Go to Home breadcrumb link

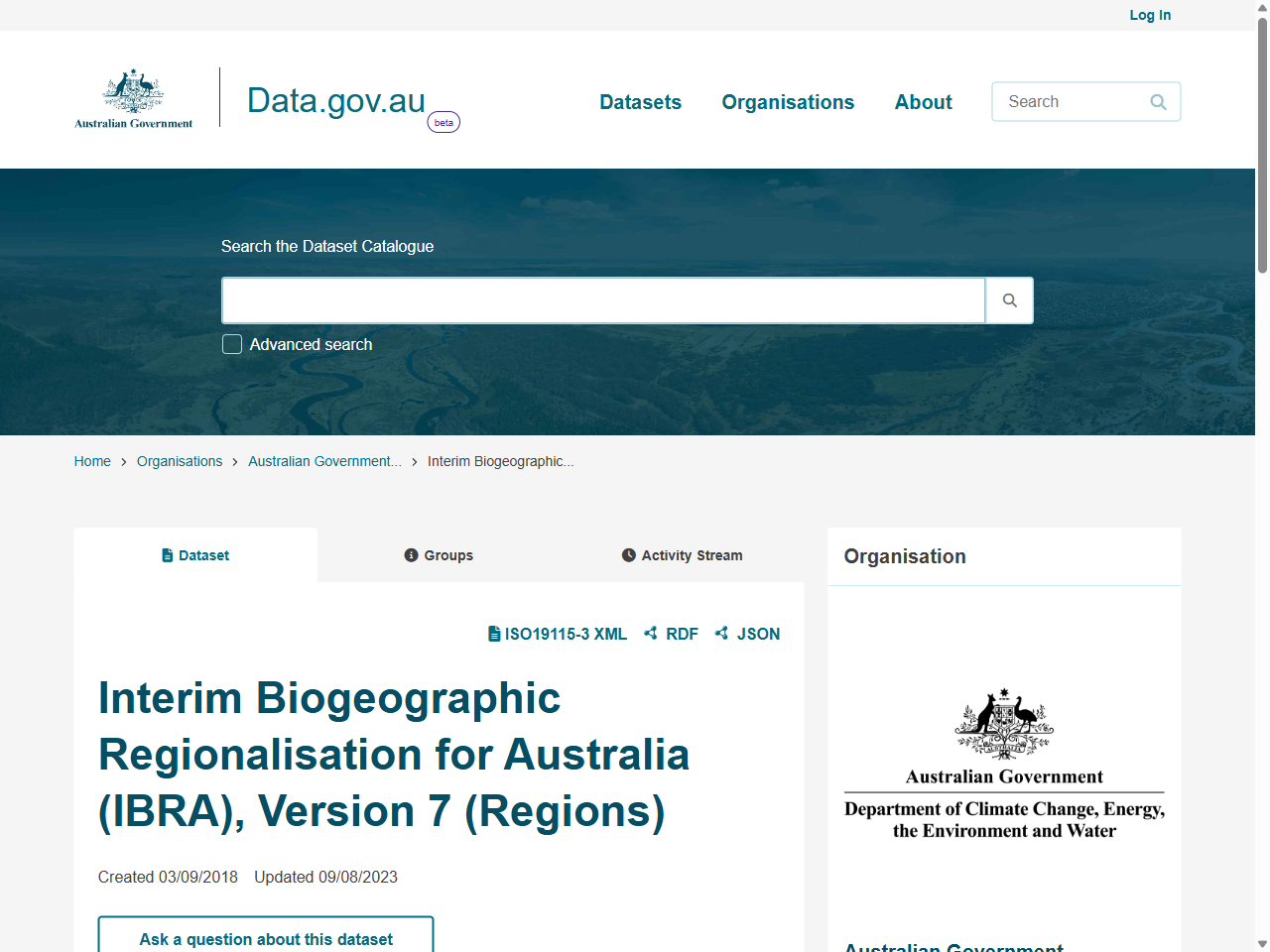pyautogui.click(x=92, y=461)
